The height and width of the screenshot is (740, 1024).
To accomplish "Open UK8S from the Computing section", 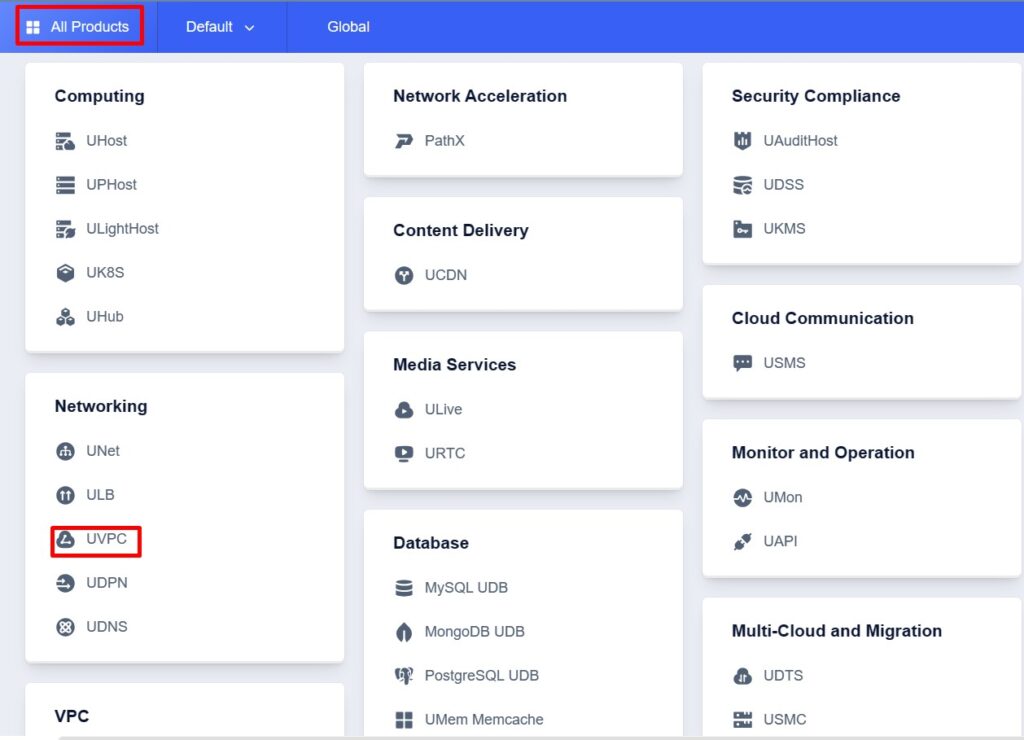I will (66, 272).
